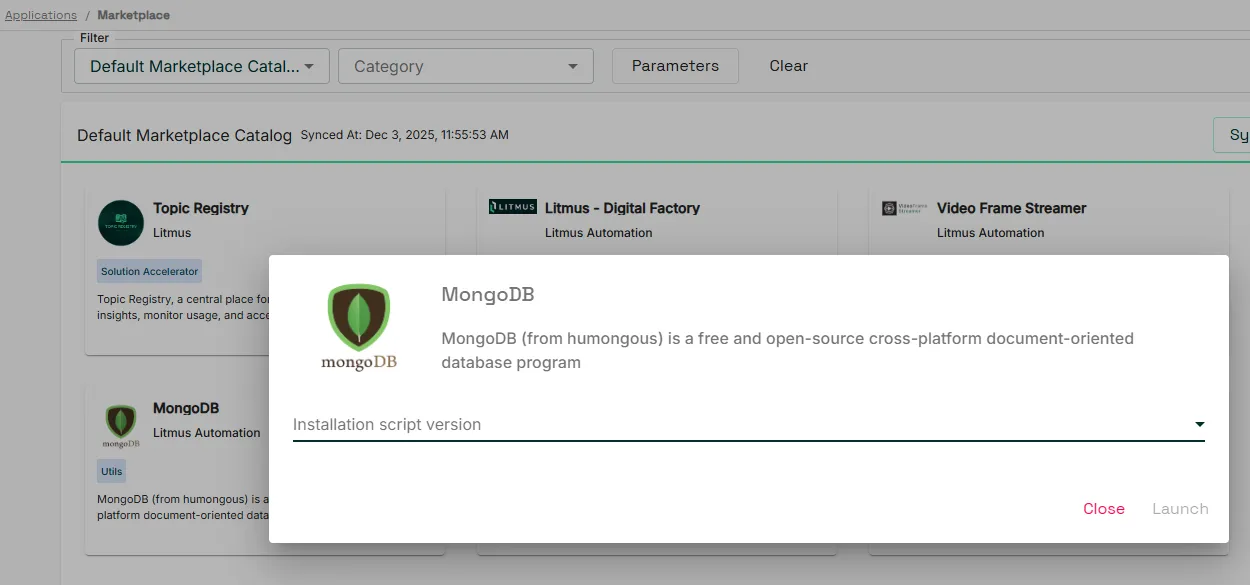The image size is (1250, 585).
Task: Open the Installation script version dropdown
Action: pyautogui.click(x=748, y=425)
